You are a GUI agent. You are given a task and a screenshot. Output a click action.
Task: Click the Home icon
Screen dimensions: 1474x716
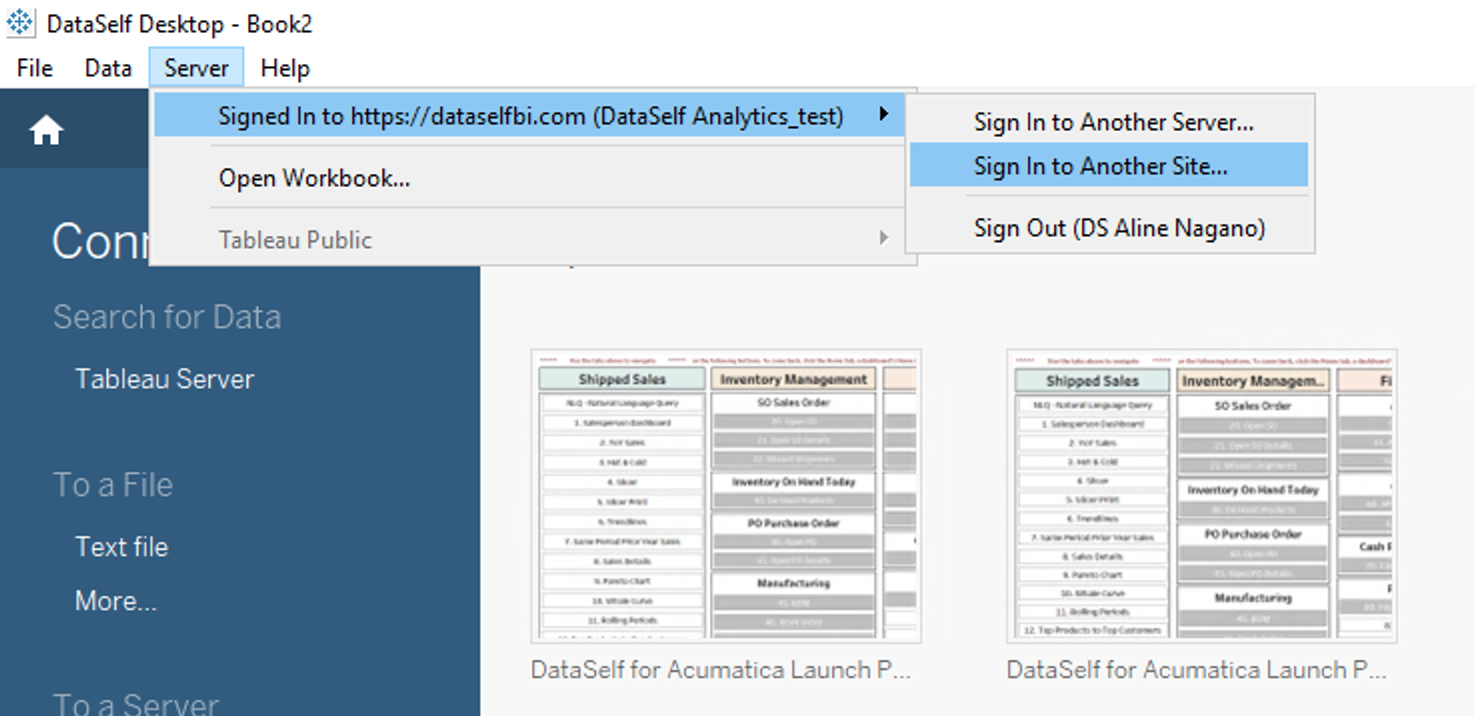pyautogui.click(x=46, y=130)
